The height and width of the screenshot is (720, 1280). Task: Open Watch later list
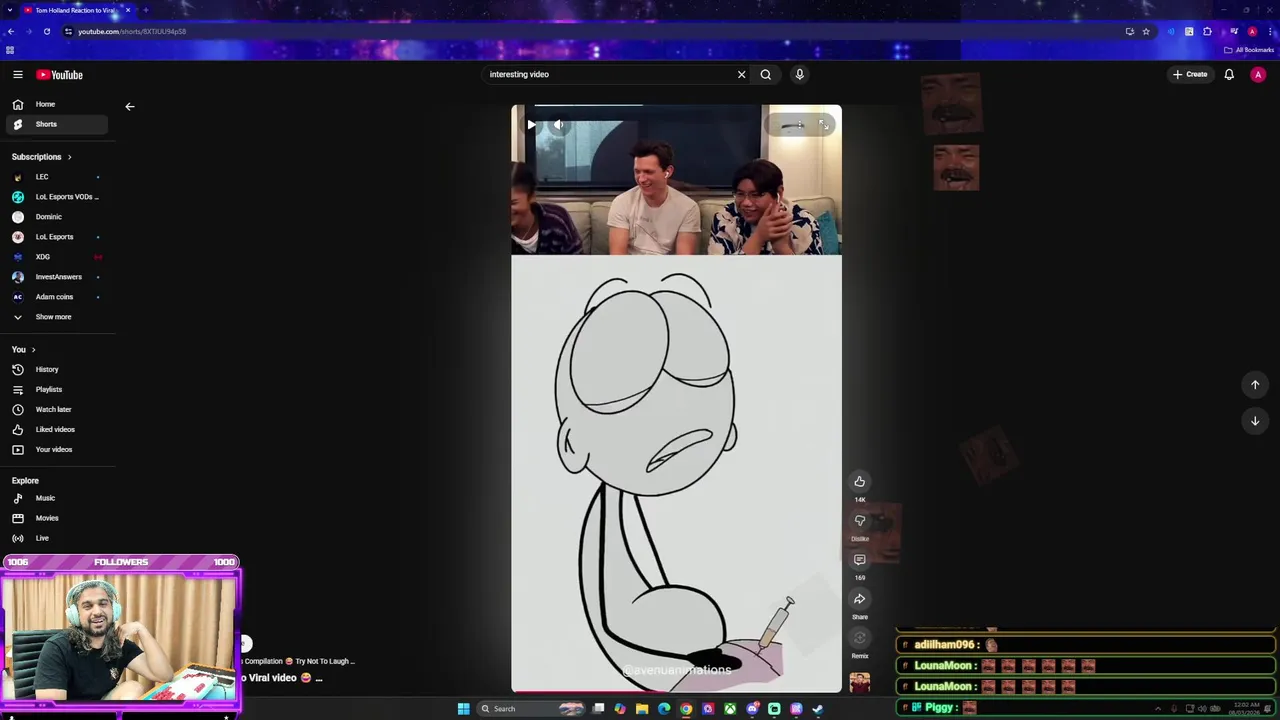pos(57,410)
